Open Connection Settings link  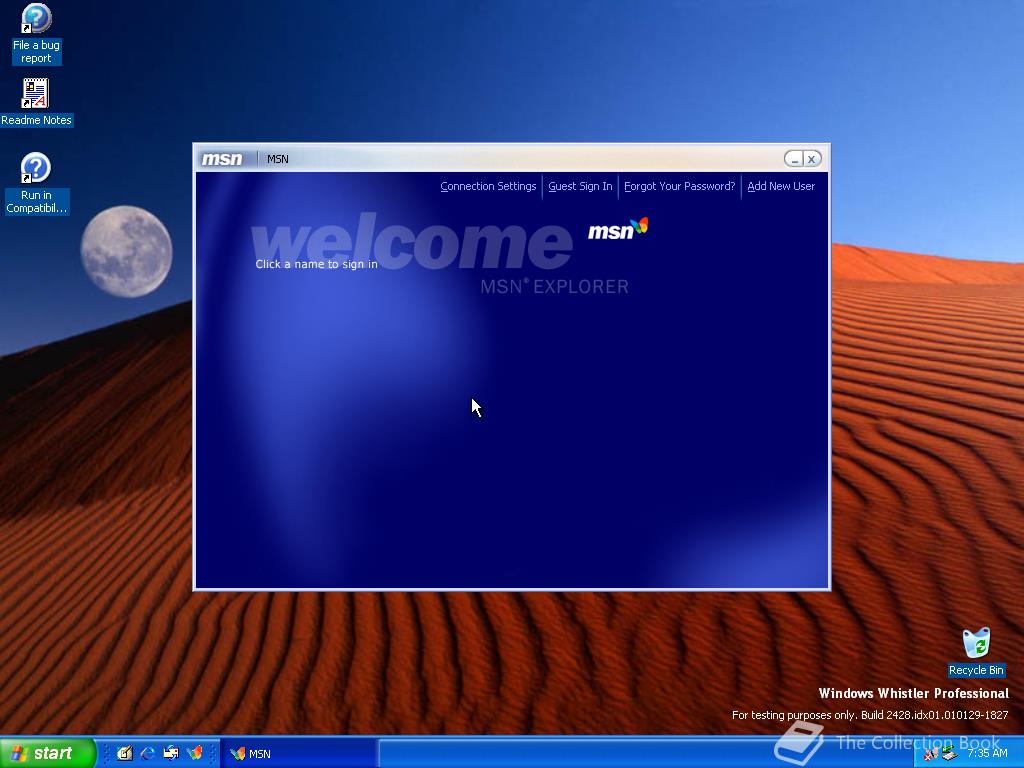click(488, 186)
